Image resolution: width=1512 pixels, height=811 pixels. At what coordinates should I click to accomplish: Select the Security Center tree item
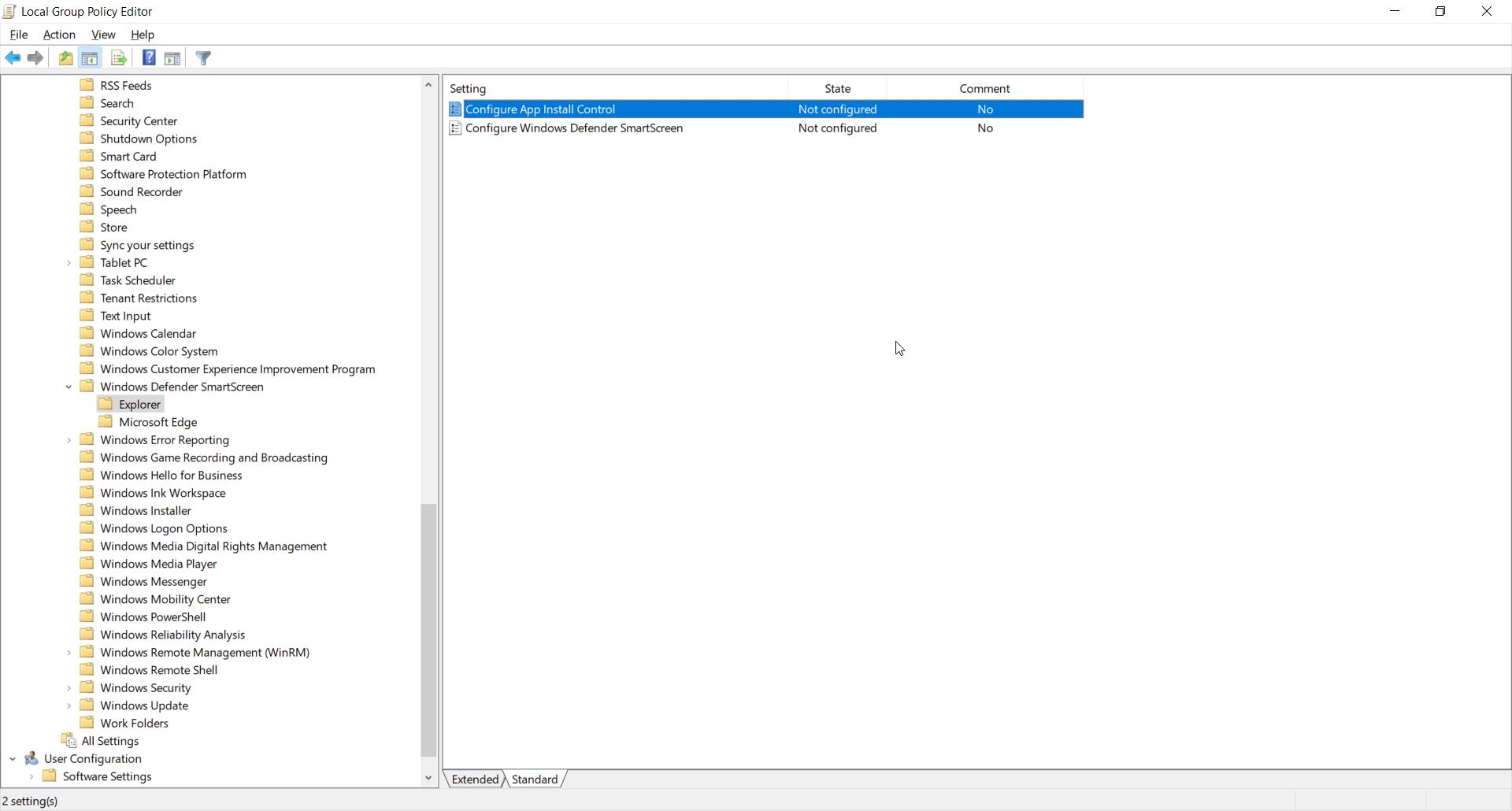(139, 121)
